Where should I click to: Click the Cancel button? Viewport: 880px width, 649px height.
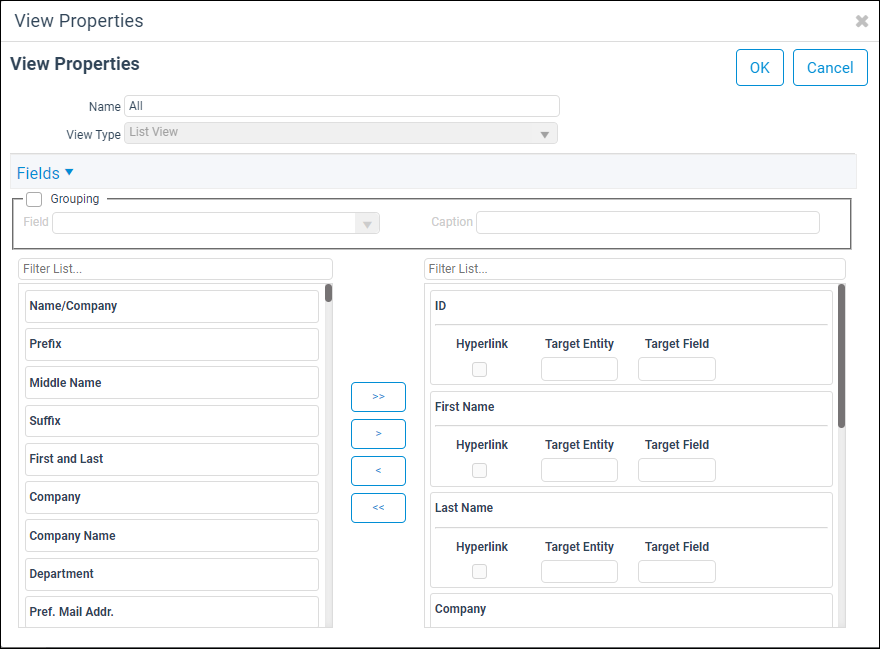tap(829, 67)
